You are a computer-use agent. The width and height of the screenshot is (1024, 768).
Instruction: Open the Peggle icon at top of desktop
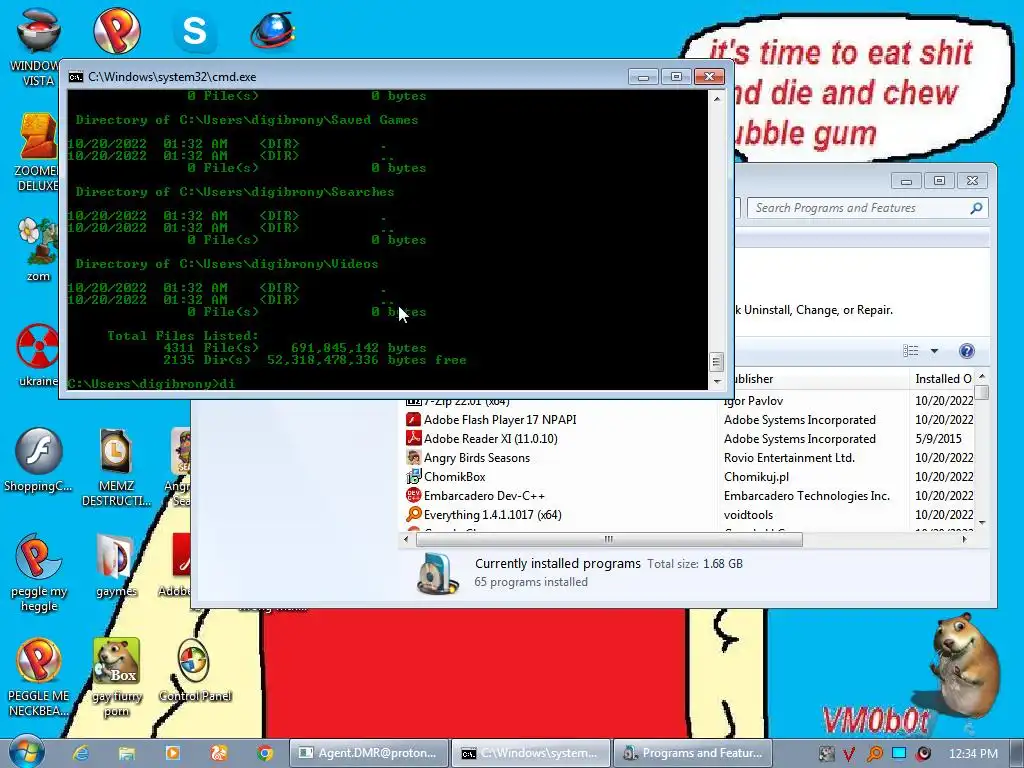point(116,30)
